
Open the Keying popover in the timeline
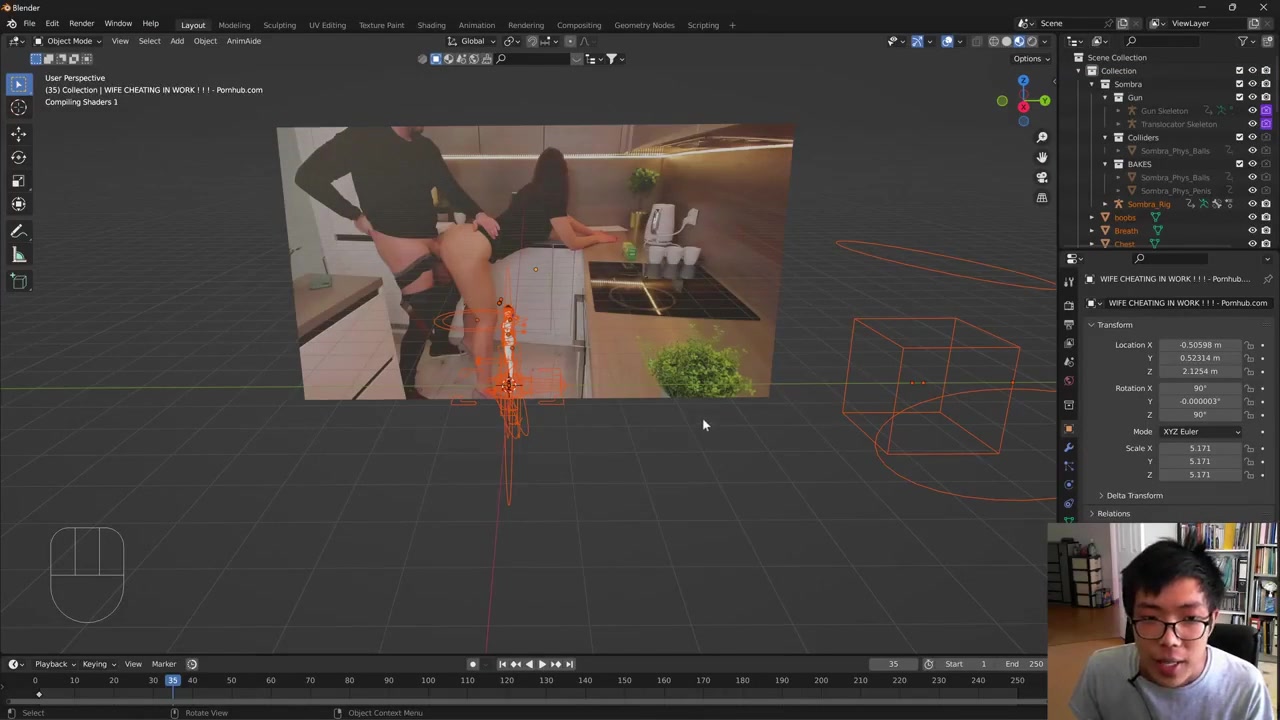tap(97, 664)
